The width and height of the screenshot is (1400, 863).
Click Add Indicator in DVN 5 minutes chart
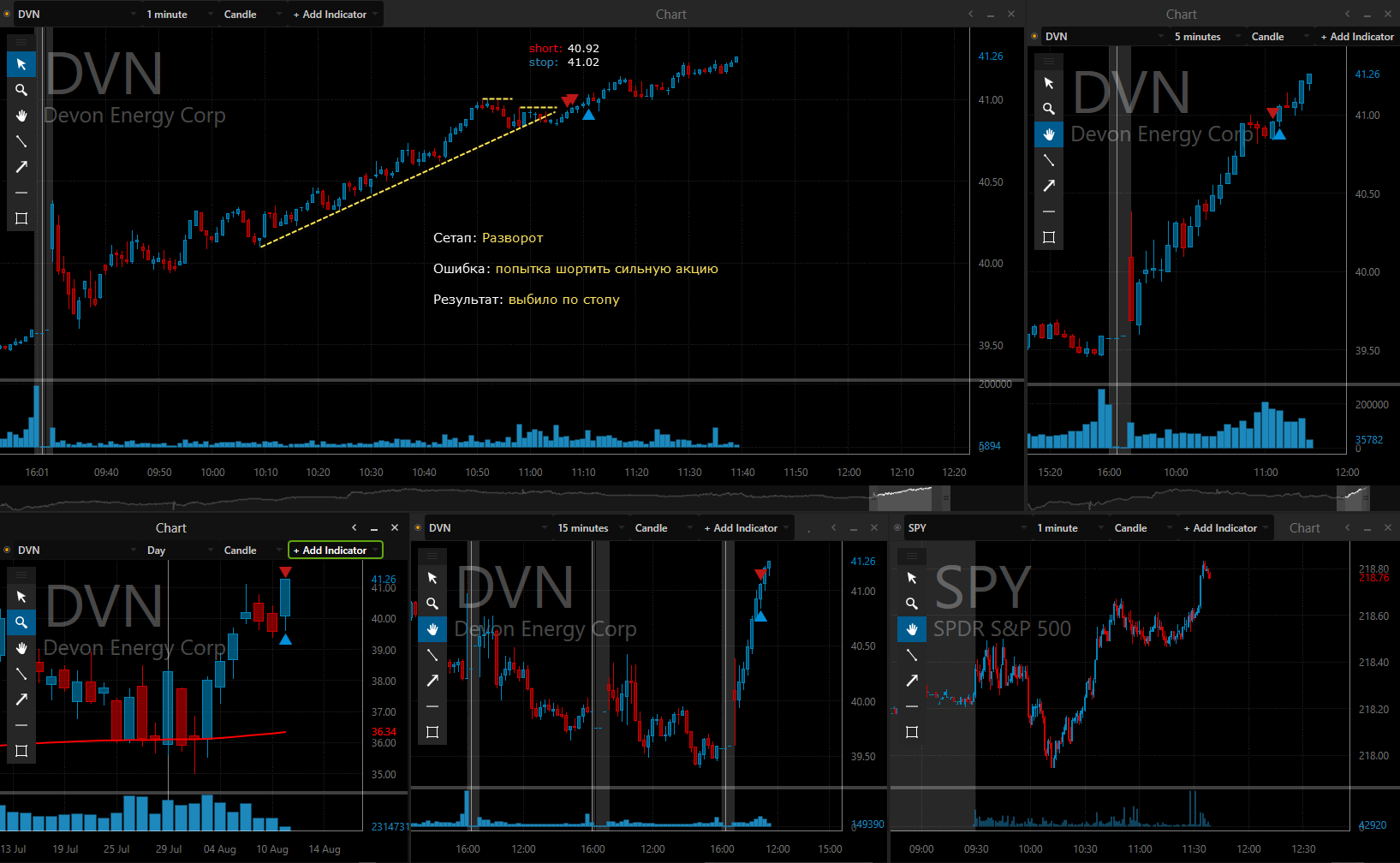point(1357,37)
